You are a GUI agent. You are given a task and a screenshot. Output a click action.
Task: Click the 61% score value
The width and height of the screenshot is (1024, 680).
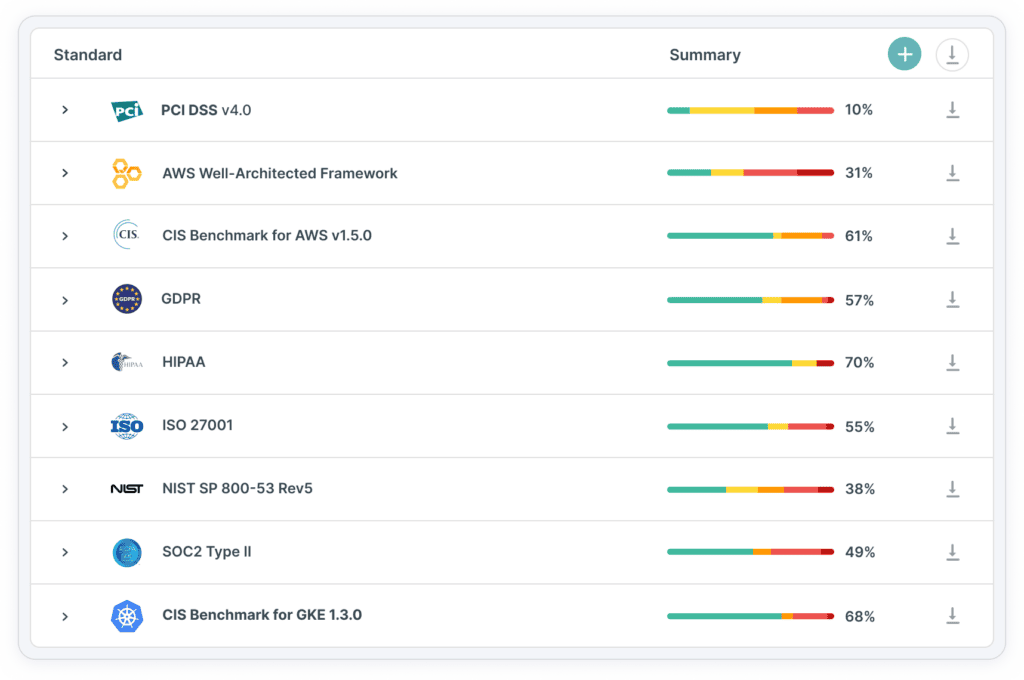click(x=859, y=236)
